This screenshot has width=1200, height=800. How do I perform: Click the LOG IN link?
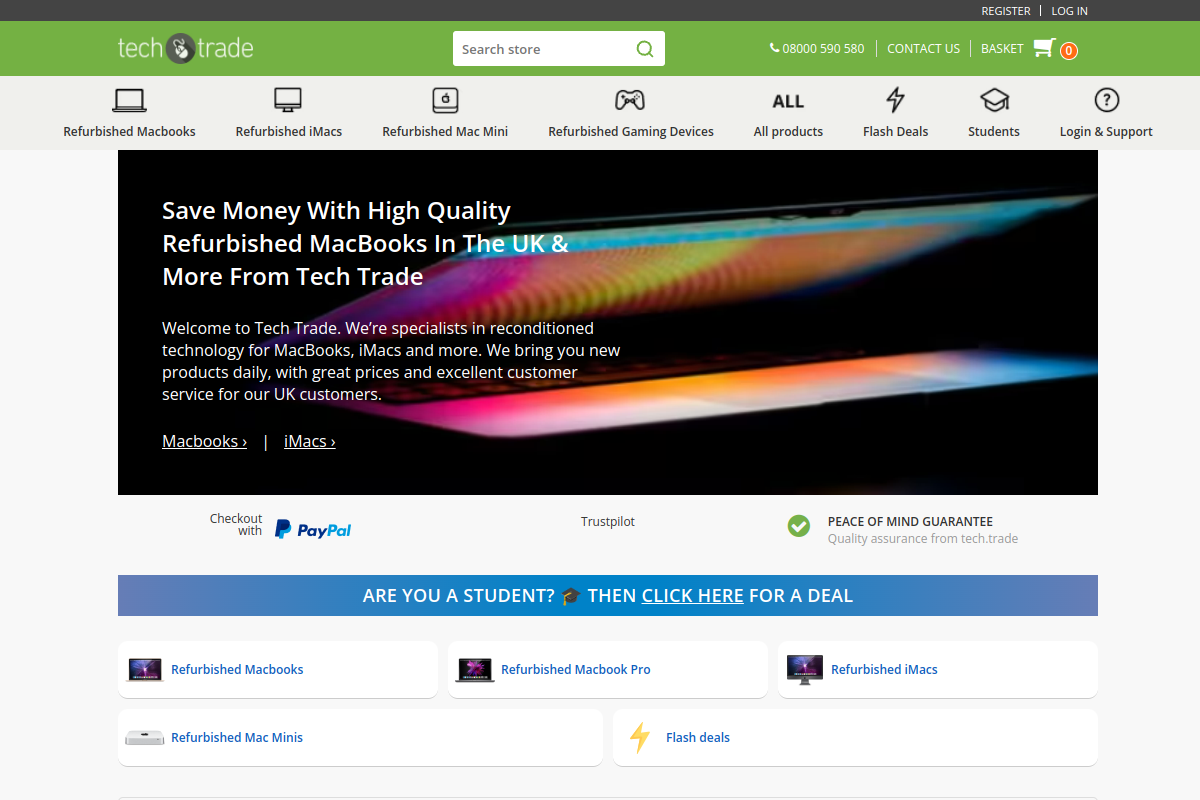click(1070, 11)
